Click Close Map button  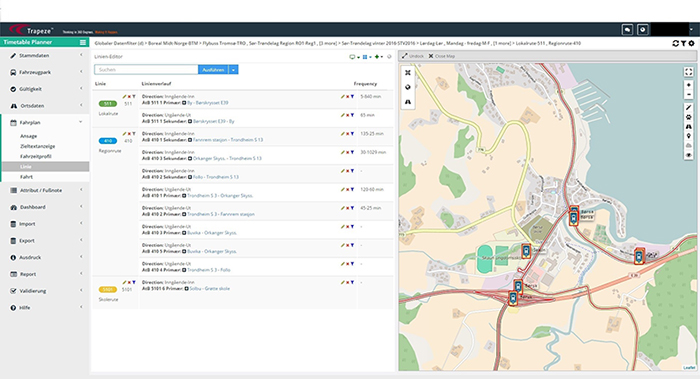(442, 56)
